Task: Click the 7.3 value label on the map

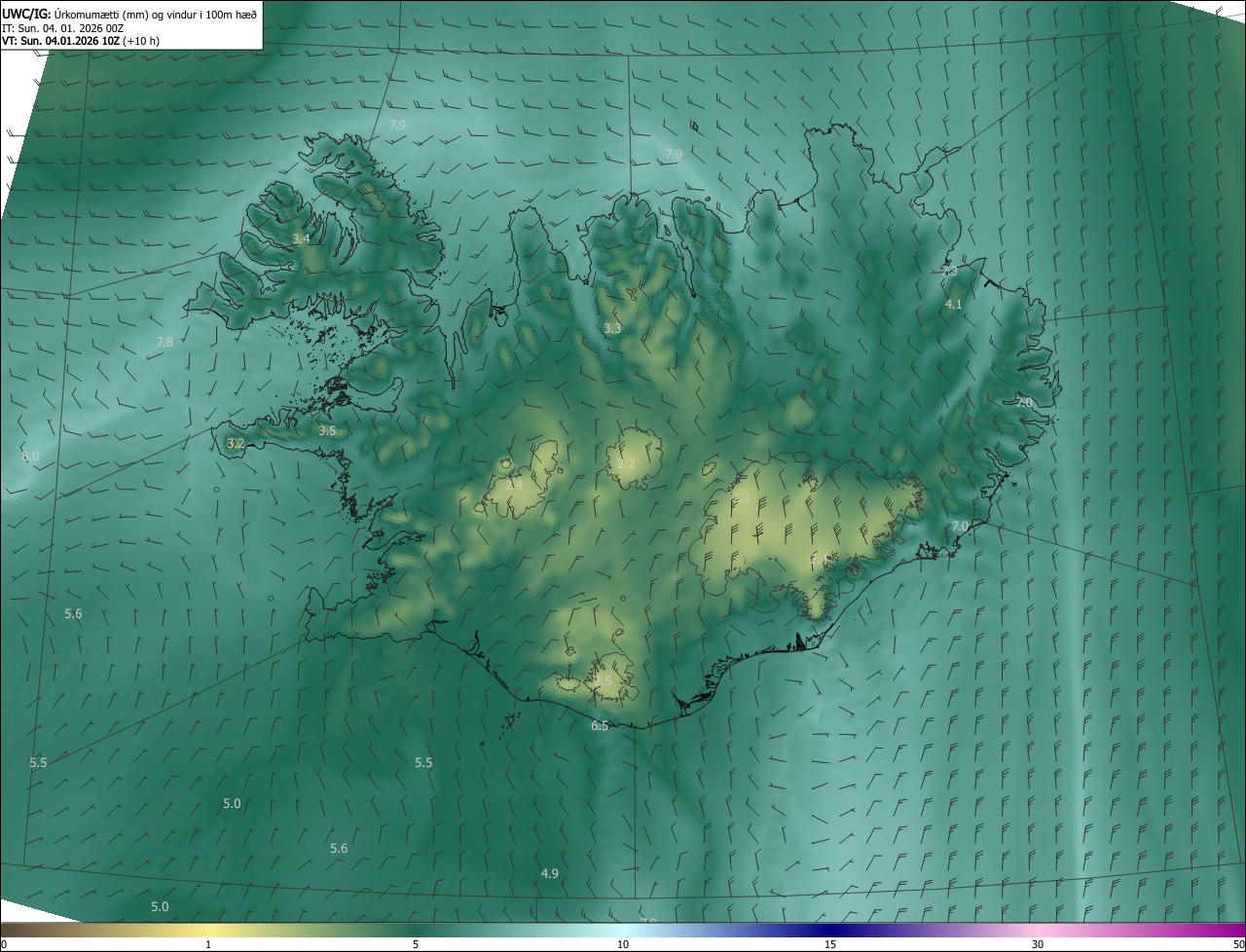Action: [x=949, y=272]
